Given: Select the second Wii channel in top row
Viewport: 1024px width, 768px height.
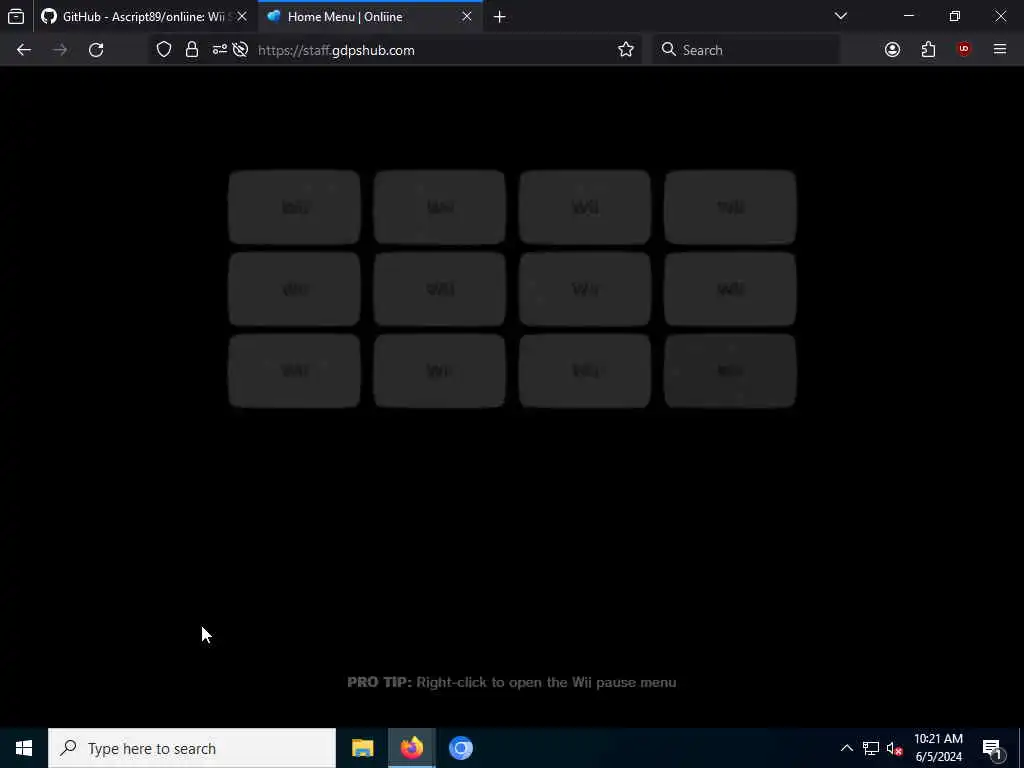Looking at the screenshot, I should (x=440, y=207).
